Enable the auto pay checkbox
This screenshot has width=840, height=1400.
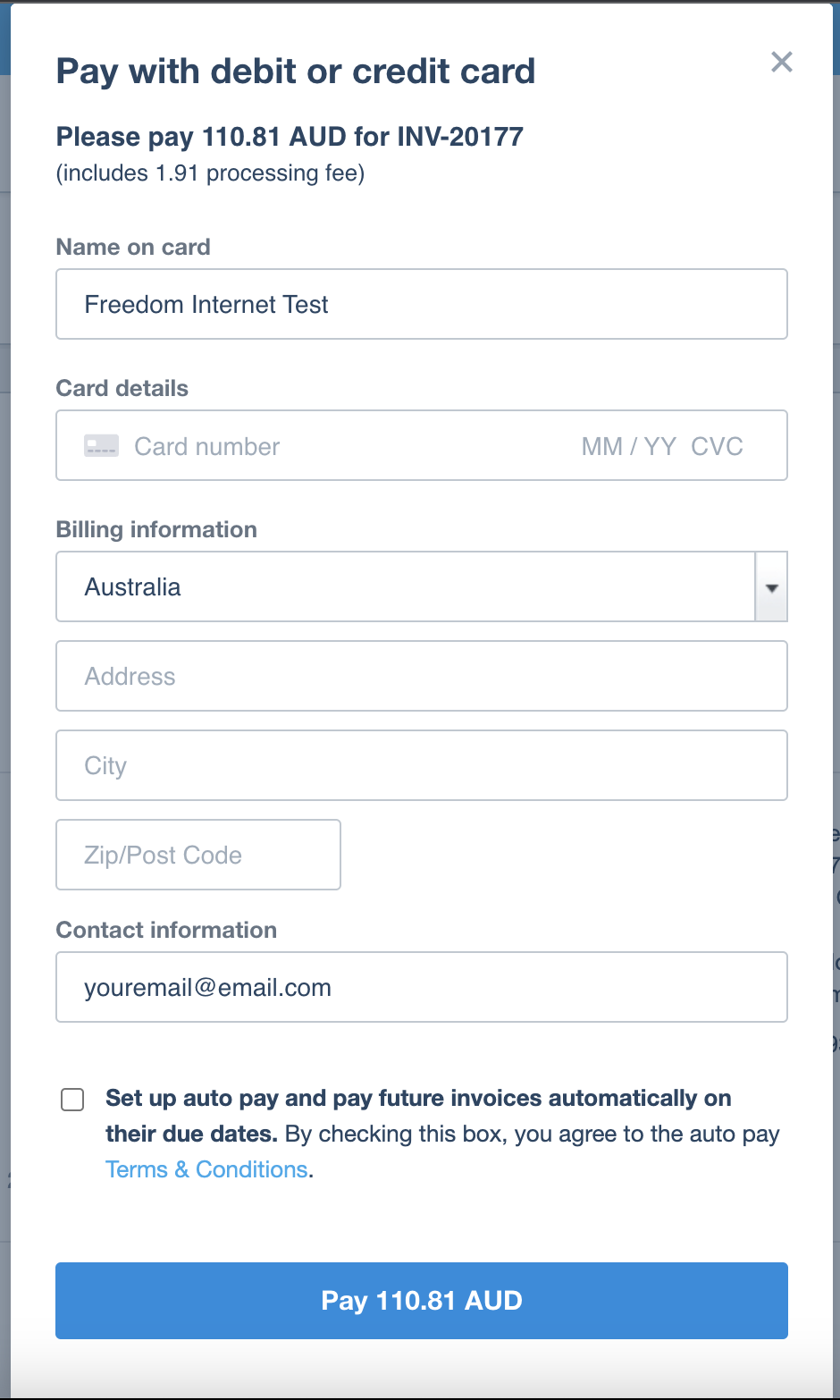pyautogui.click(x=72, y=1099)
